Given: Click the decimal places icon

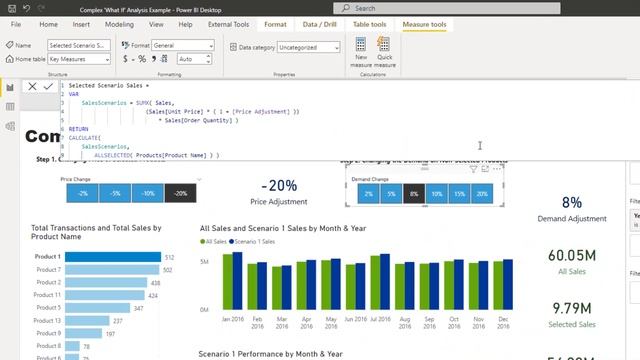Looking at the screenshot, I should click(164, 59).
